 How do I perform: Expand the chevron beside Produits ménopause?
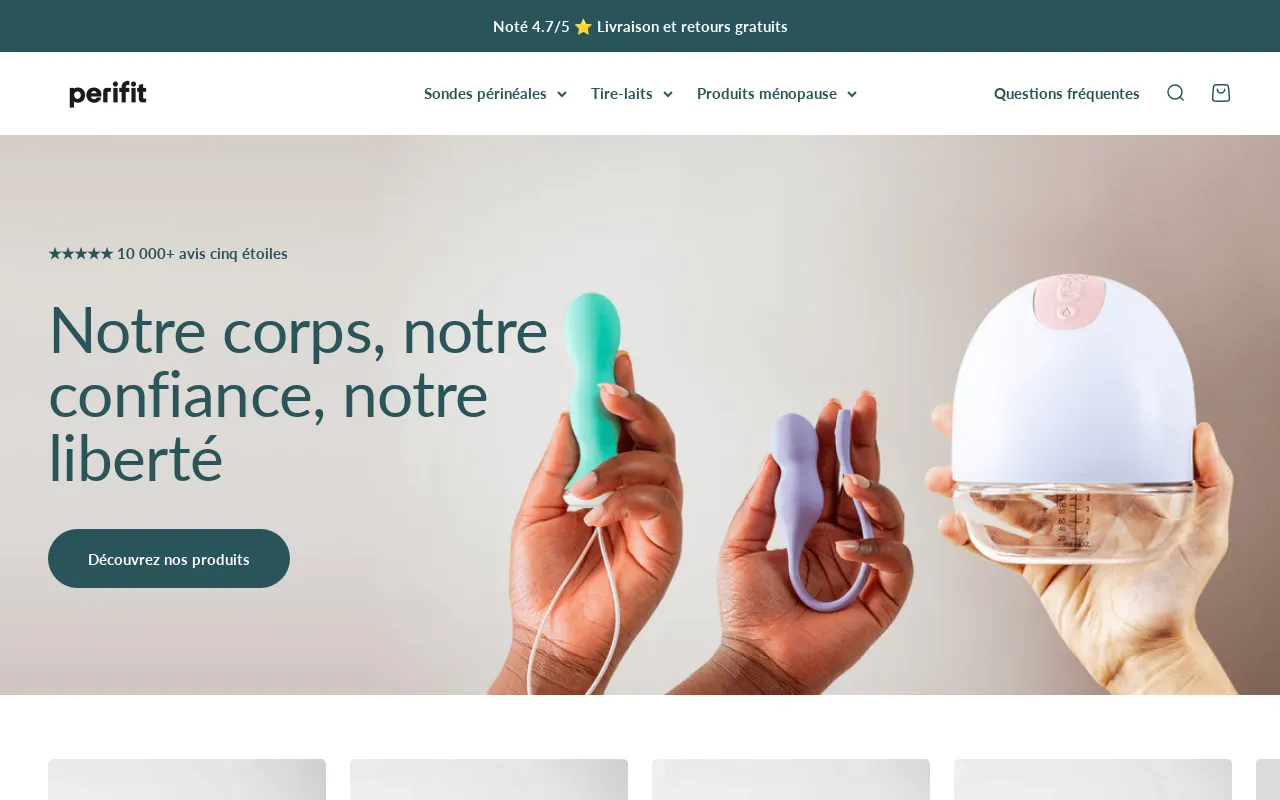pyautogui.click(x=852, y=94)
